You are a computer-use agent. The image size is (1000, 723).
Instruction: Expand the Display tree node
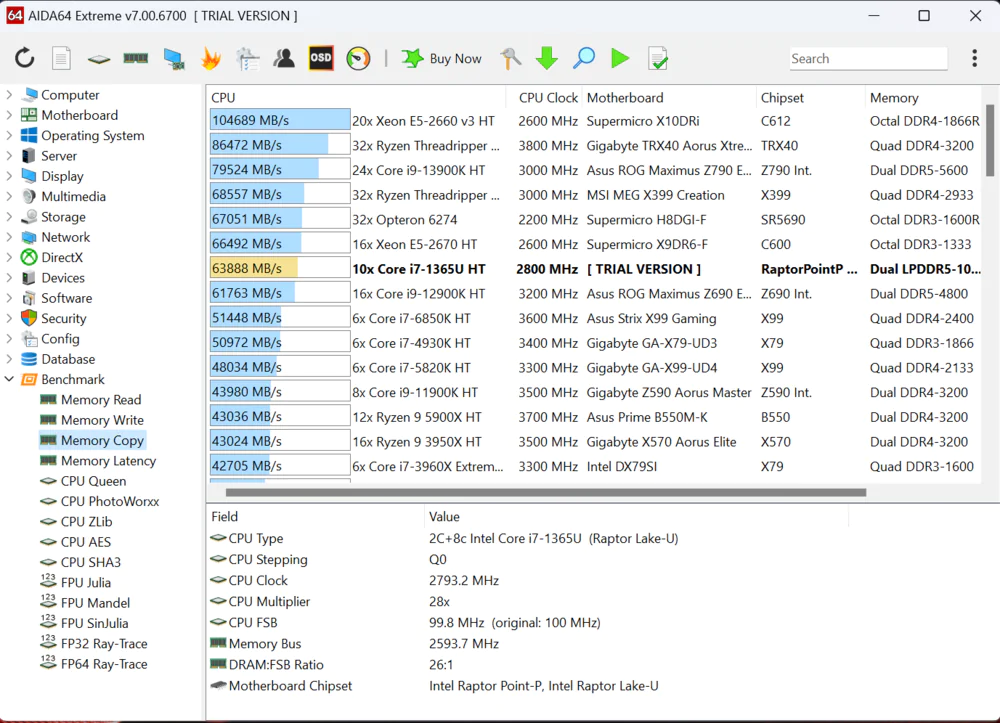coord(9,177)
